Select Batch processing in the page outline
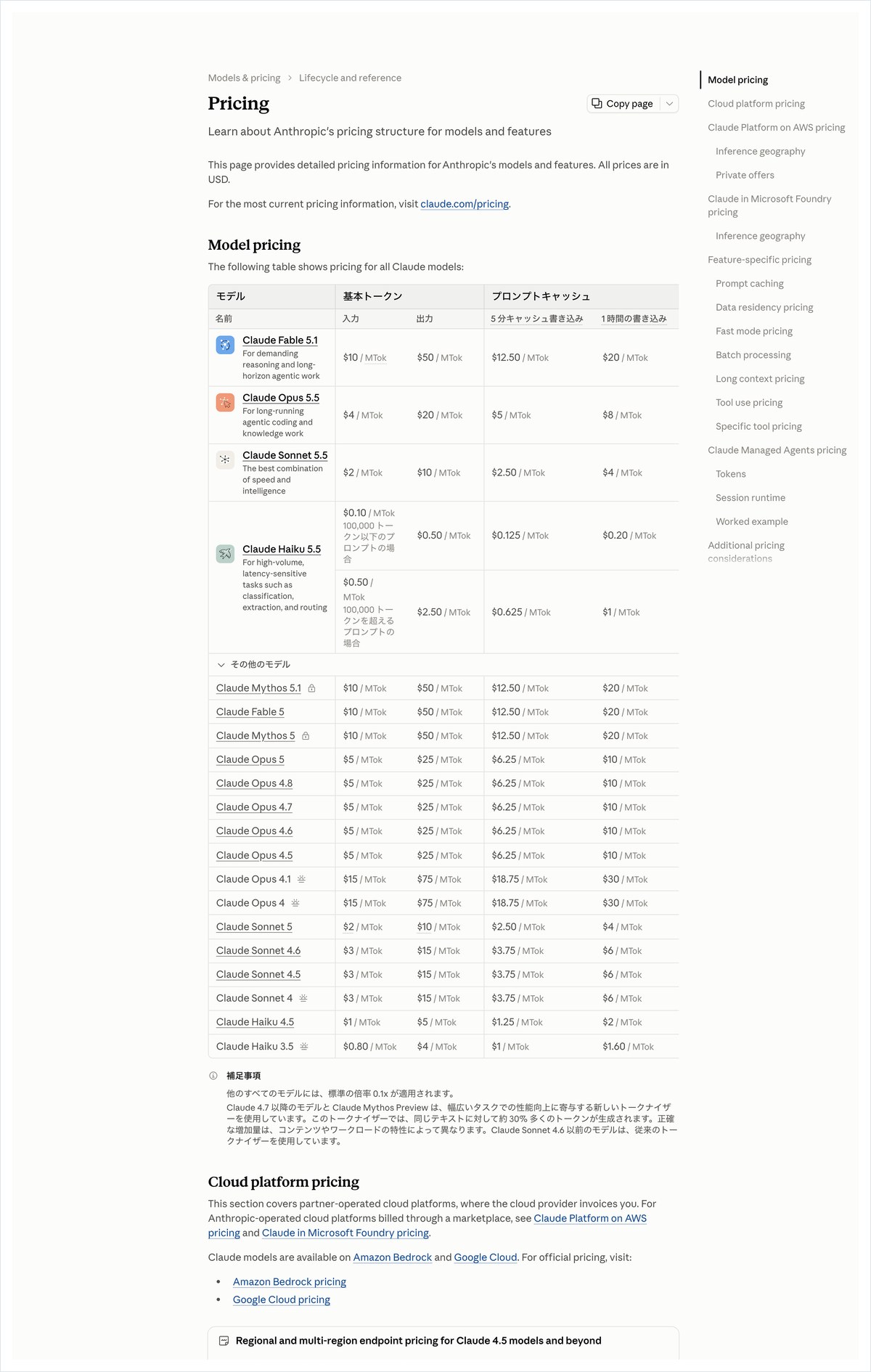The image size is (871, 1372). click(753, 355)
